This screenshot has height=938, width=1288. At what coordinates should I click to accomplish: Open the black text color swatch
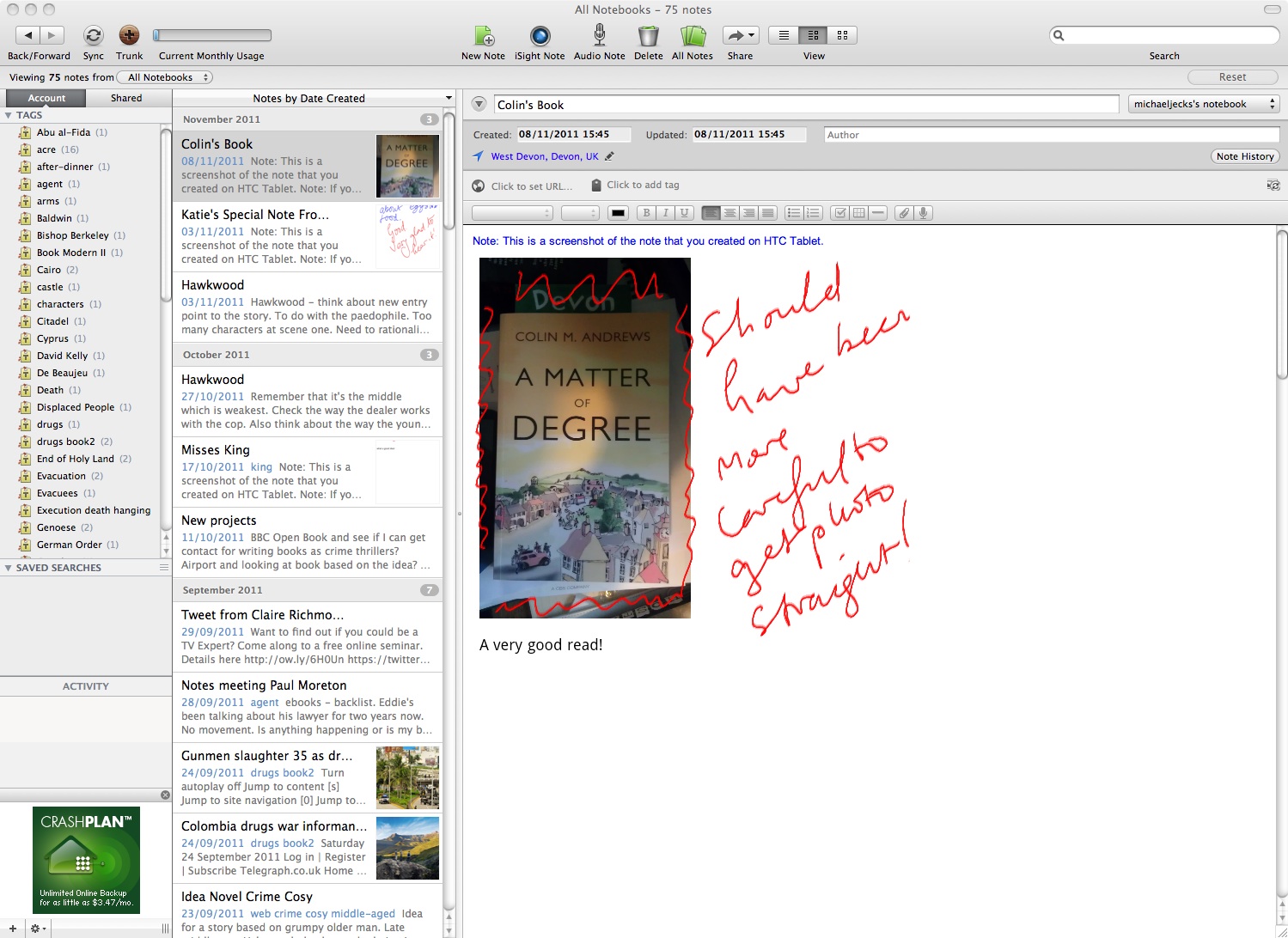[x=618, y=213]
